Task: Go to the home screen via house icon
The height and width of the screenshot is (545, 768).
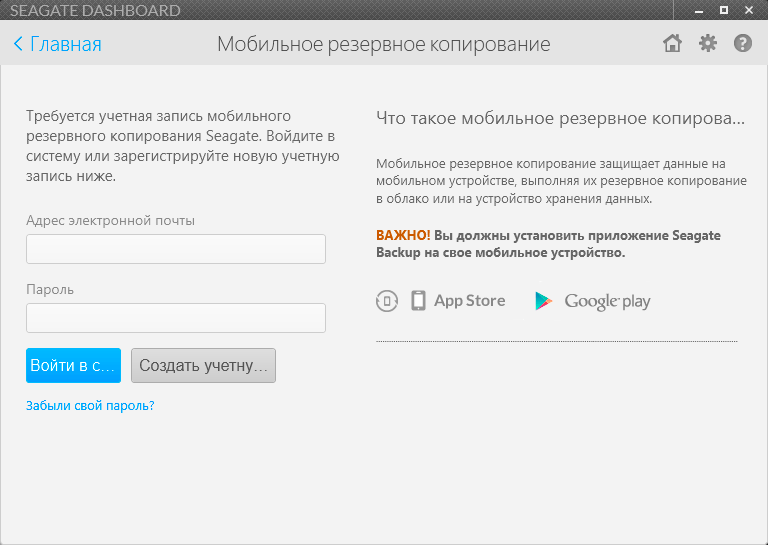Action: tap(673, 44)
